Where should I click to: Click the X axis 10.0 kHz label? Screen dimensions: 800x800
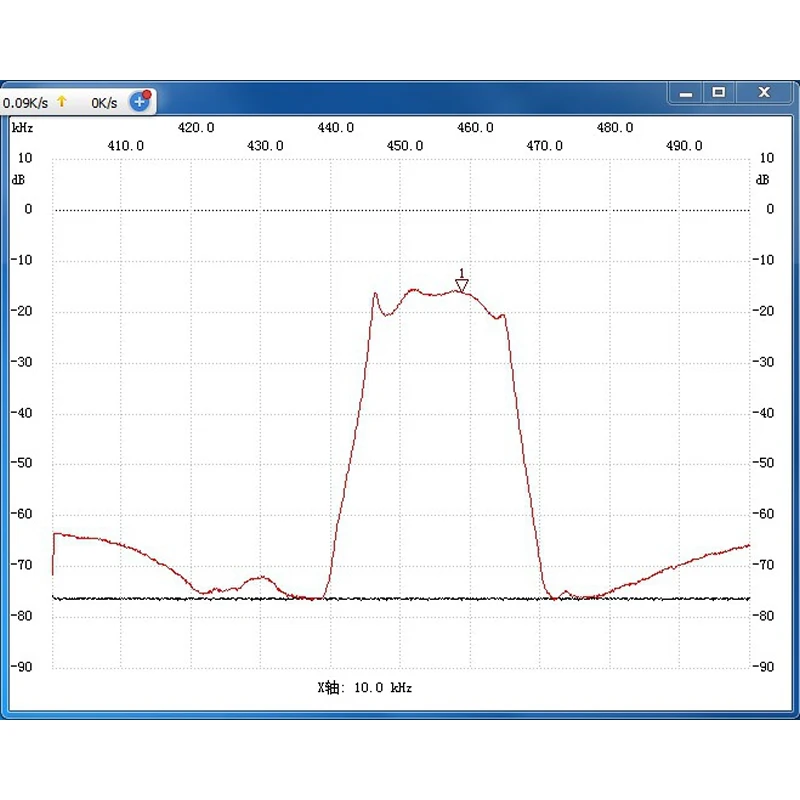[x=364, y=688]
